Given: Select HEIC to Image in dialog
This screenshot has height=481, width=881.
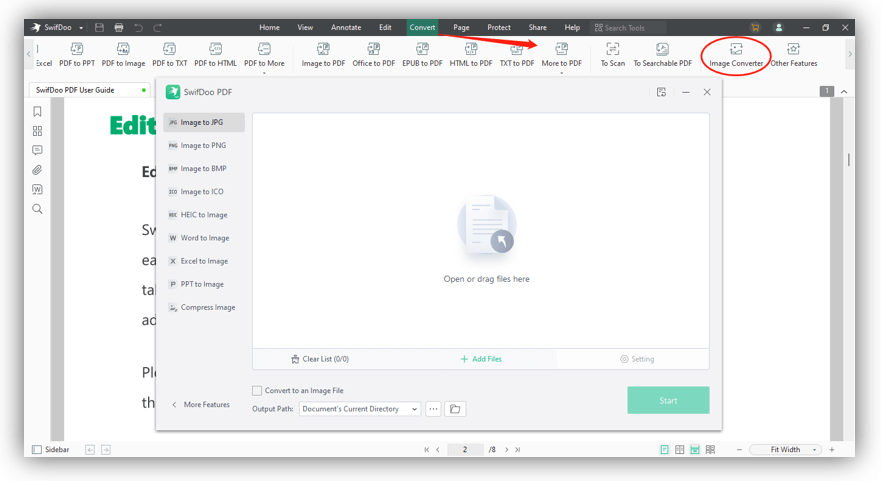Looking at the screenshot, I should coord(204,215).
